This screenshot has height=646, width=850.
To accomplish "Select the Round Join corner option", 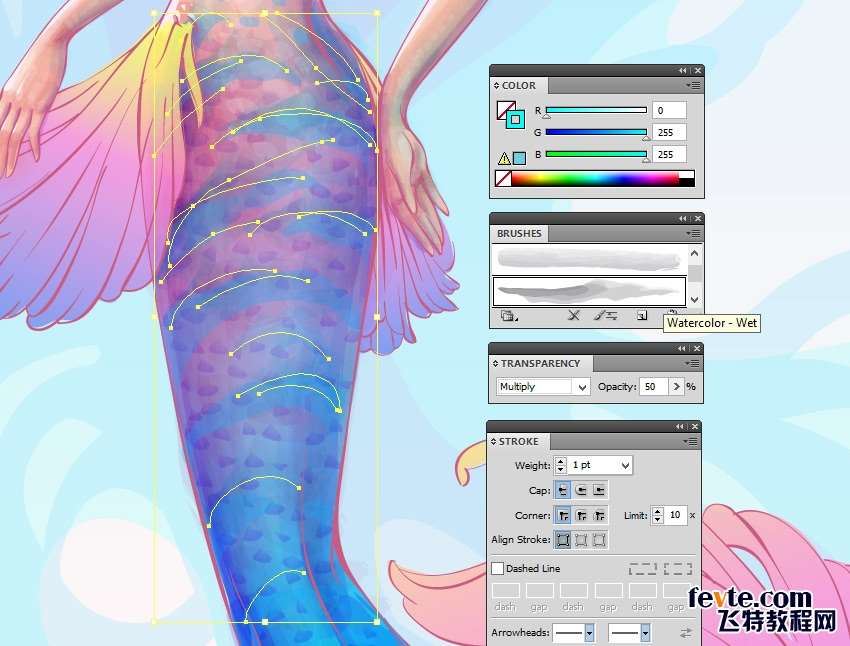I will coord(581,515).
